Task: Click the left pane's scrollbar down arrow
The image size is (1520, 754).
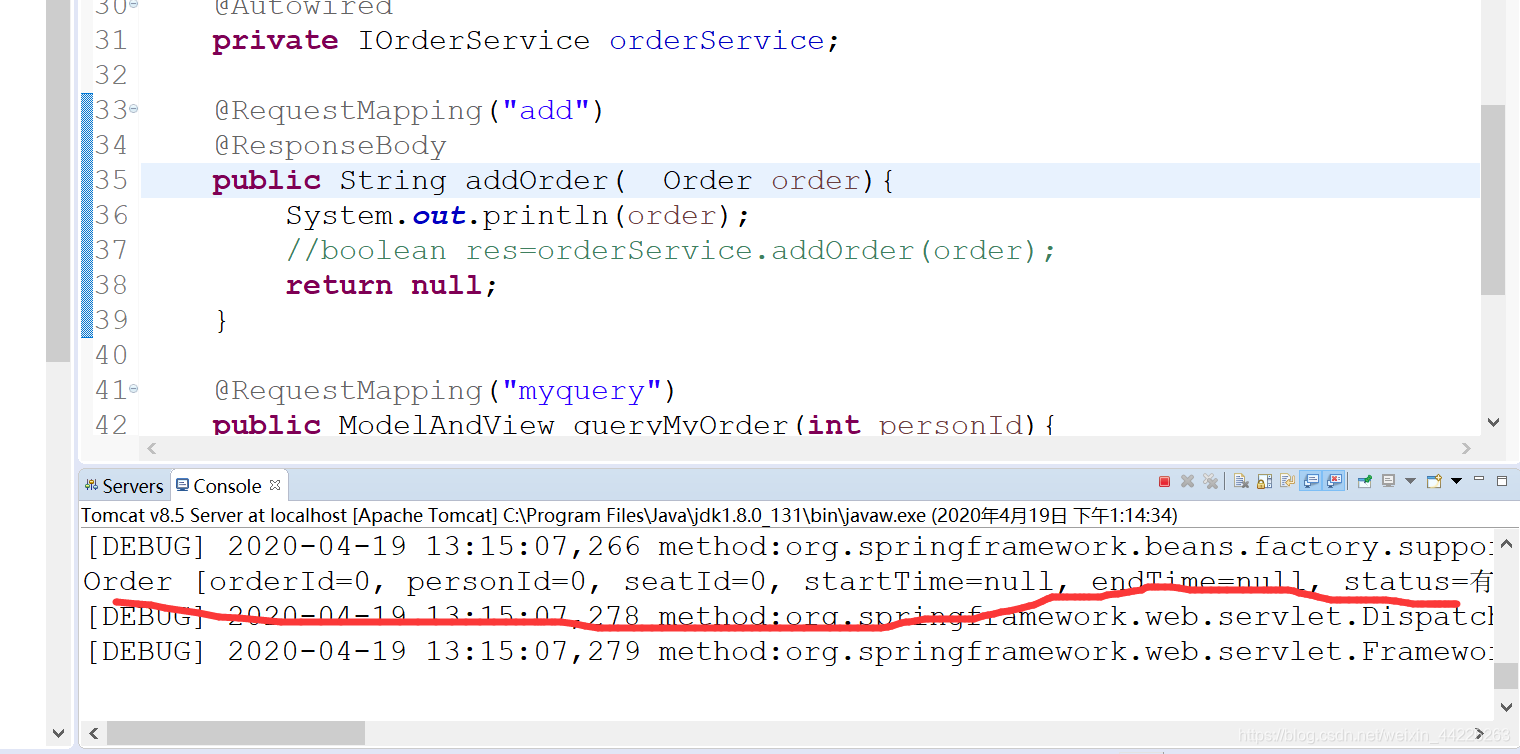Action: (x=57, y=733)
